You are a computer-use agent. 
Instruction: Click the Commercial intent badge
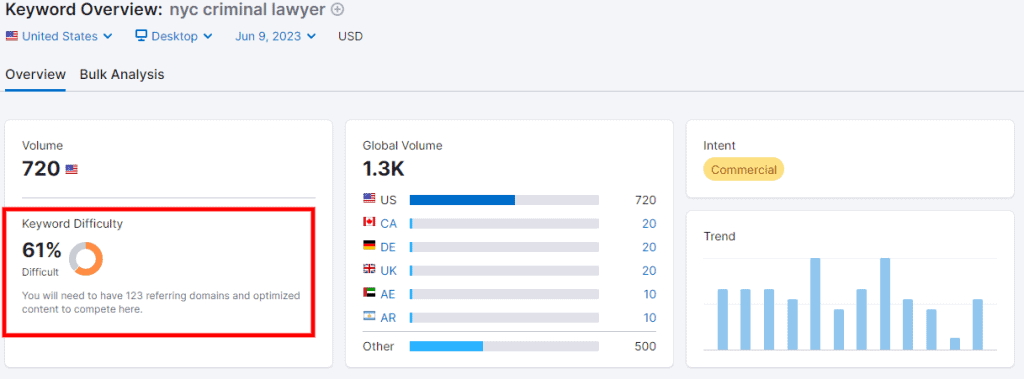click(743, 170)
